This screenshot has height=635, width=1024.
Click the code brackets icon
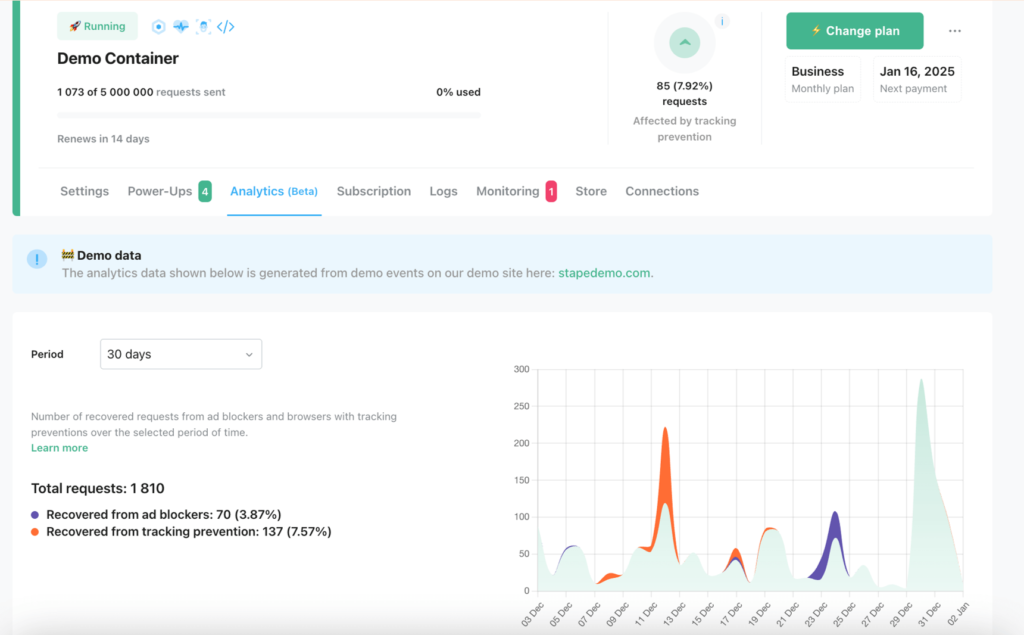coord(226,27)
